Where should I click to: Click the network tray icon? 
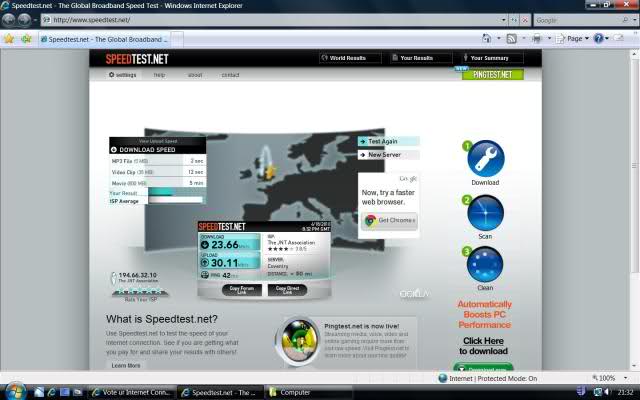(598, 392)
